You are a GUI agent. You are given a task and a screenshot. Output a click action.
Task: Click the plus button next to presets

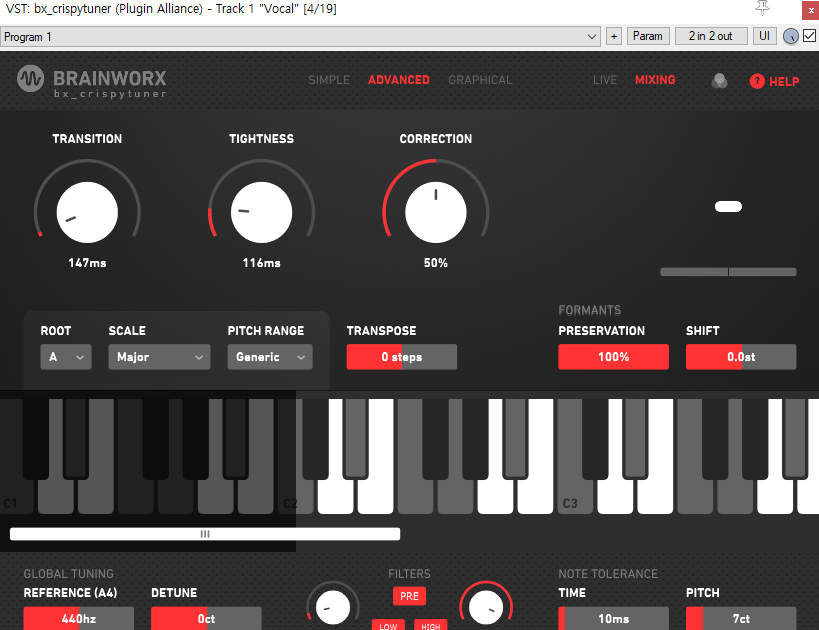click(614, 36)
